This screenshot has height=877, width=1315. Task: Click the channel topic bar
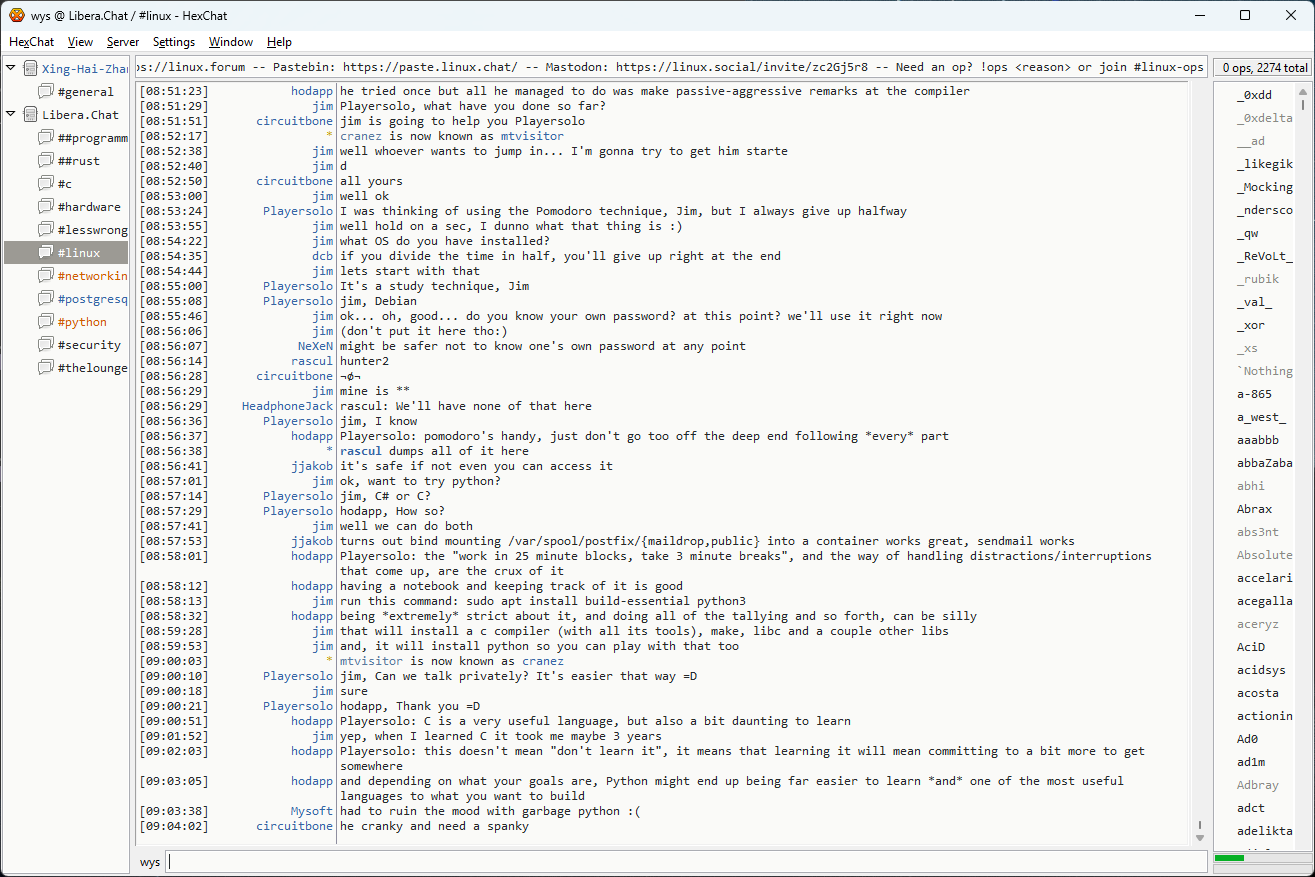pos(670,68)
